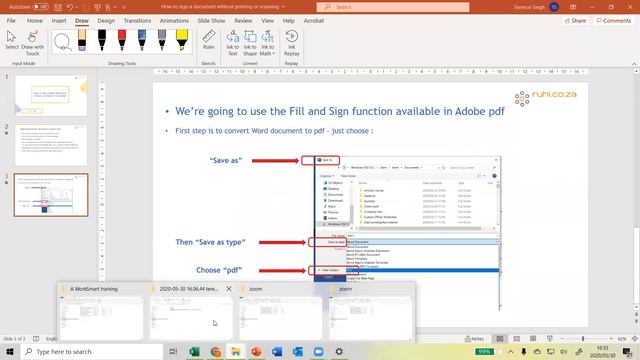This screenshot has height=360, width=640.
Task: Show hidden system tray icons
Action: (x=511, y=351)
